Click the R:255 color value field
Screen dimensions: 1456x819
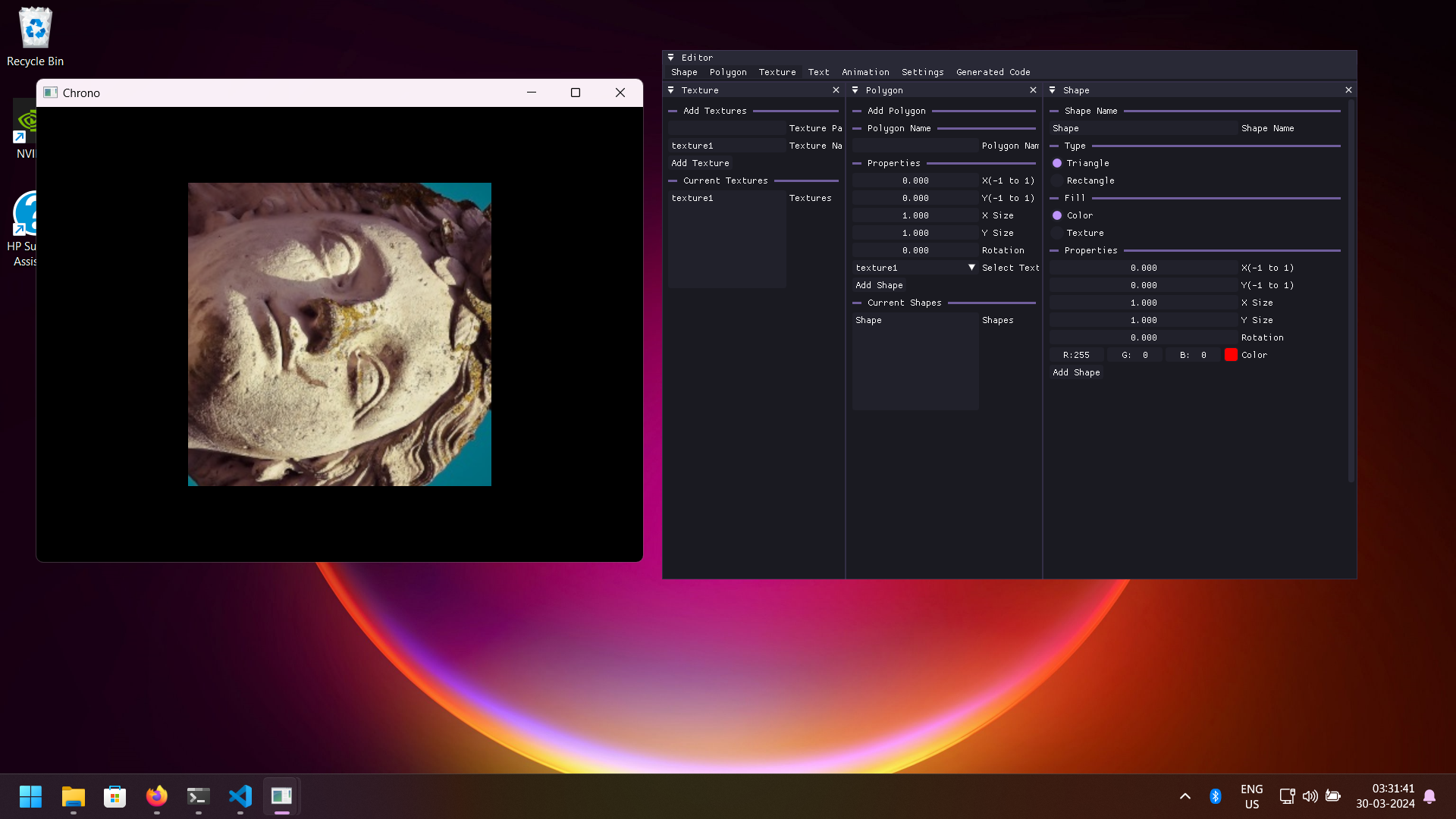pyautogui.click(x=1077, y=355)
